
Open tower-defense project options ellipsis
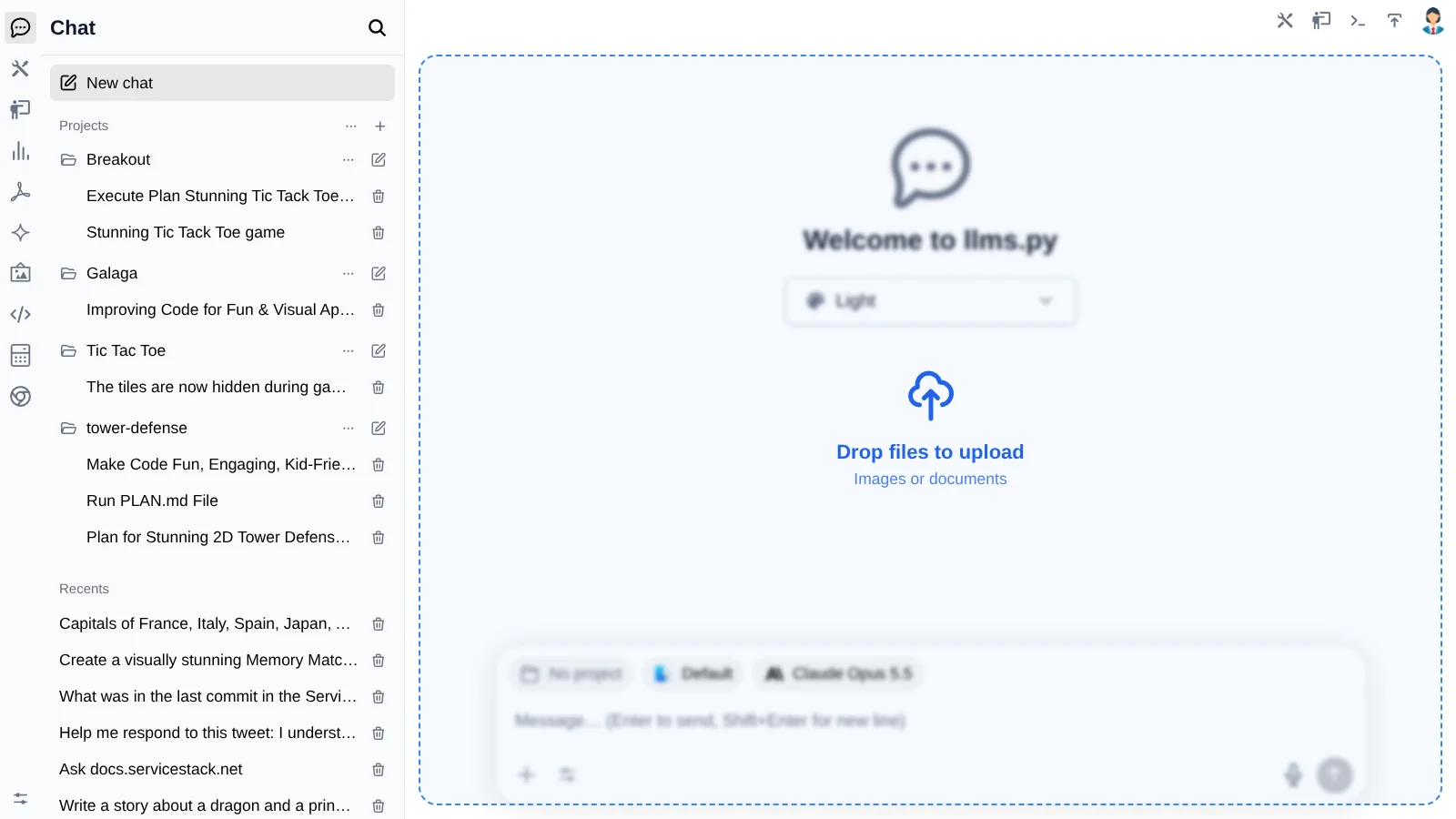[x=349, y=428]
